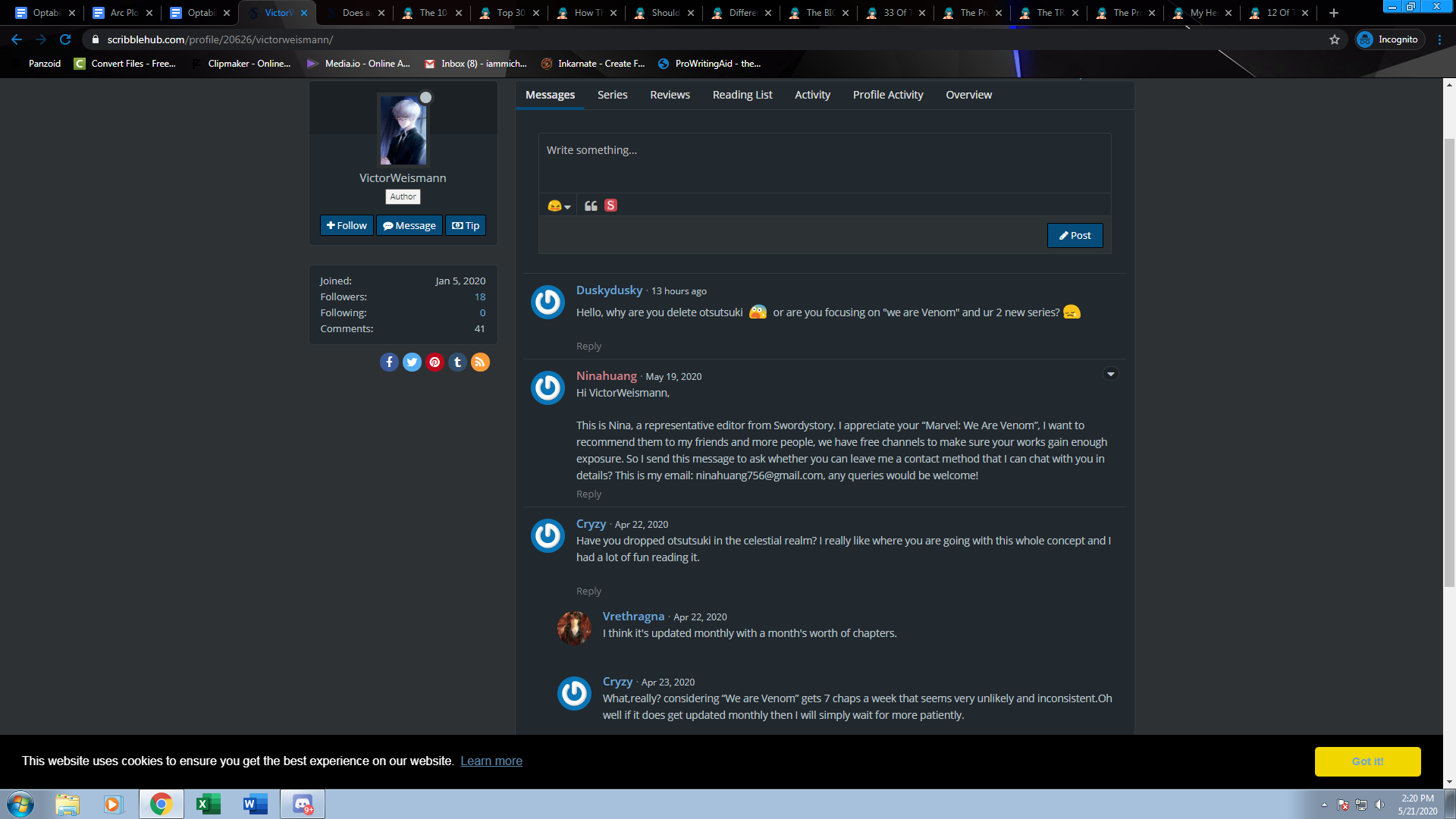Bookmark page with star icon
Screen dimensions: 1456x819
click(x=1335, y=39)
